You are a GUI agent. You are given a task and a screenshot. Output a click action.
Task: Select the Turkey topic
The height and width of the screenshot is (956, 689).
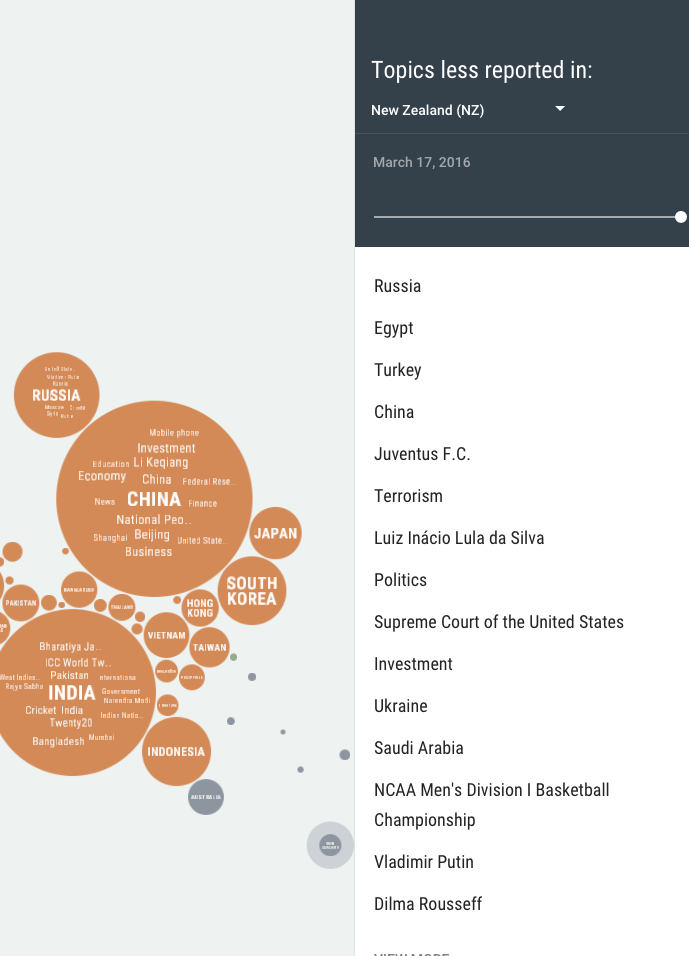398,370
